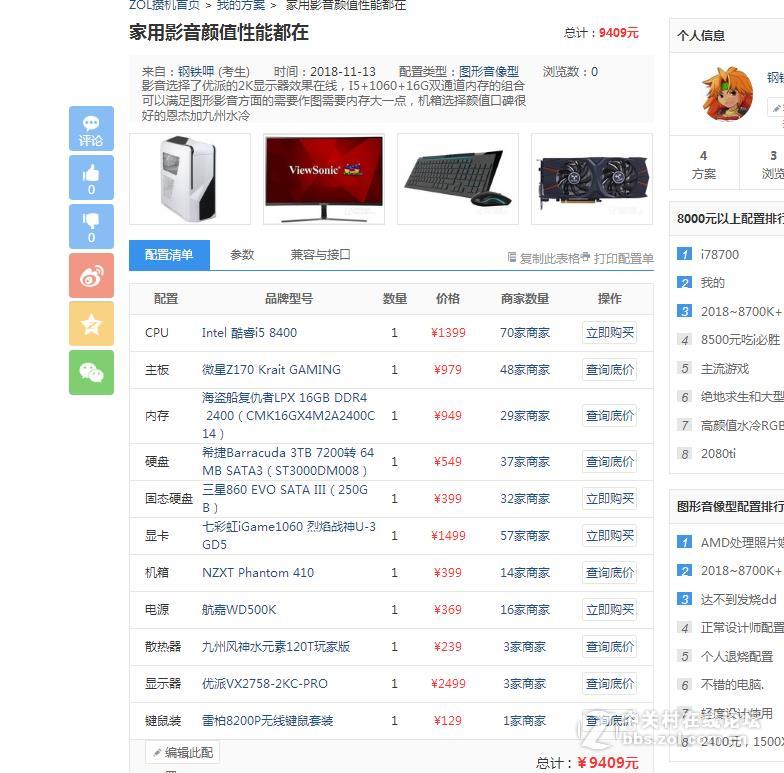Click 我的方案 breadcrumb link
The height and width of the screenshot is (773, 784).
tap(241, 6)
